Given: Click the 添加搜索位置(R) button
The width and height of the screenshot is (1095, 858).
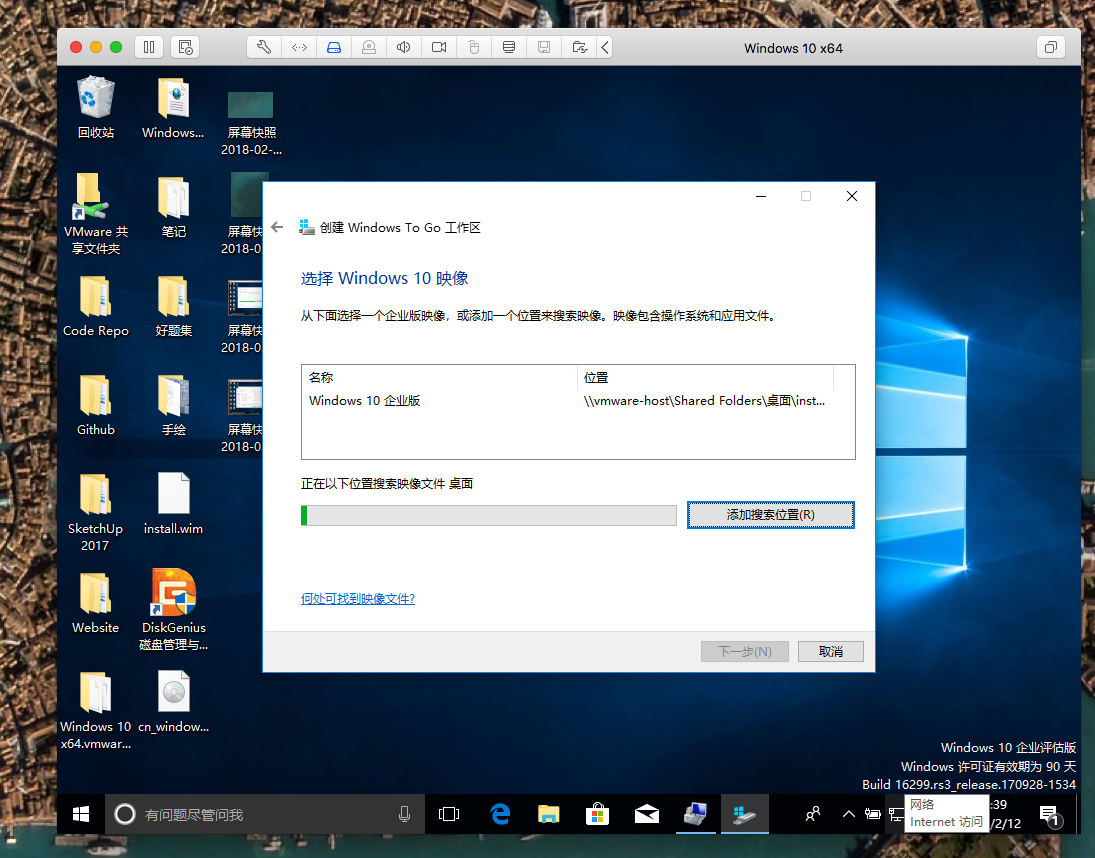Looking at the screenshot, I should 770,515.
